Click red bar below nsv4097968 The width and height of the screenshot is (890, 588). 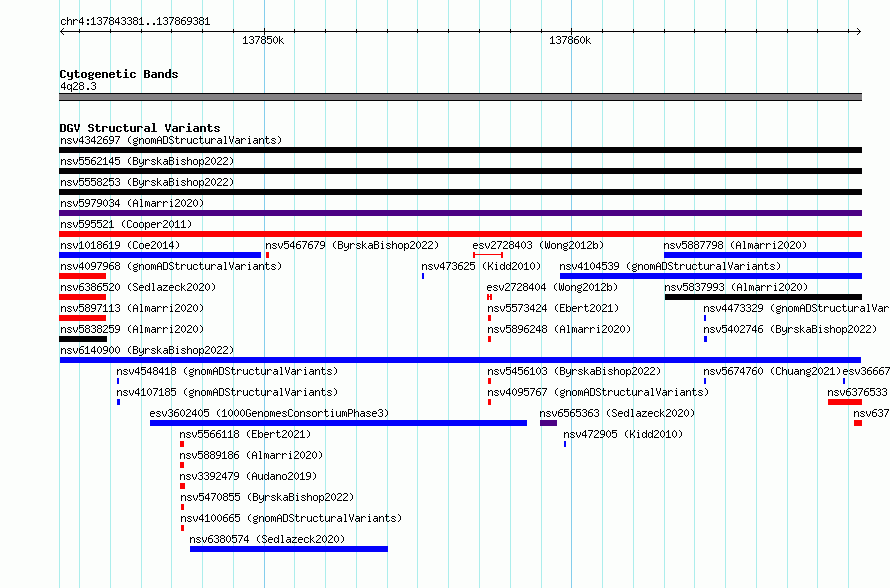coord(82,276)
